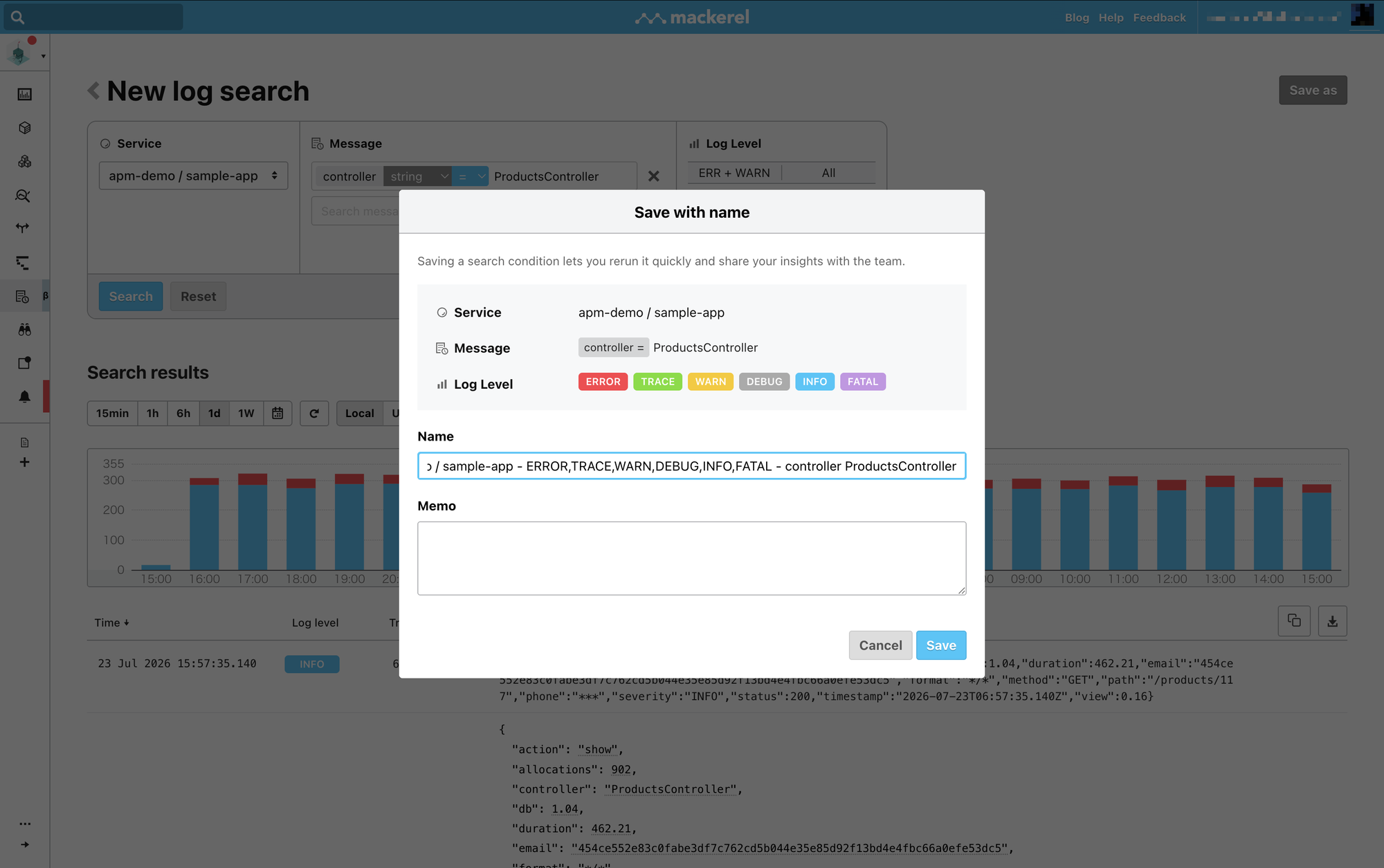Click the 13:00 bar in the chart
Screen dimensions: 1384x868
[x=1220, y=523]
